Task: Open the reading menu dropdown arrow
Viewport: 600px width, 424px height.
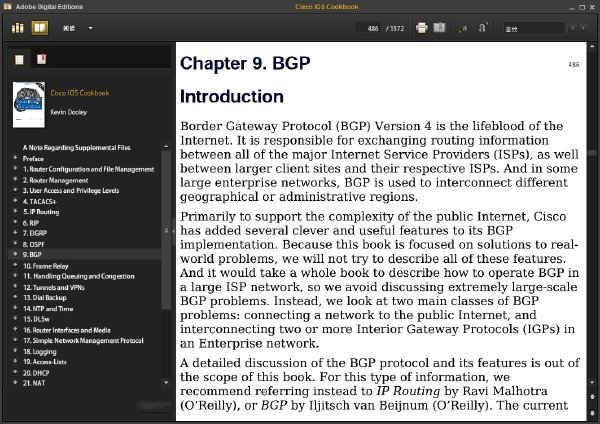Action: pos(90,28)
